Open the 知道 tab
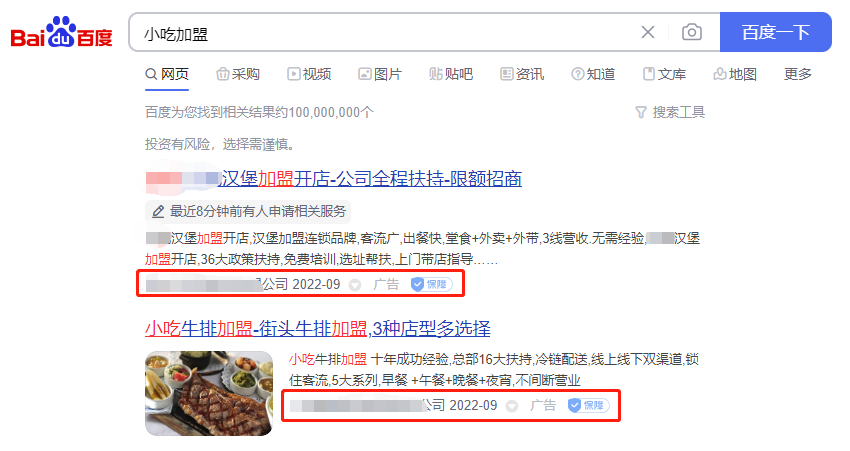The width and height of the screenshot is (850, 451). click(x=593, y=74)
